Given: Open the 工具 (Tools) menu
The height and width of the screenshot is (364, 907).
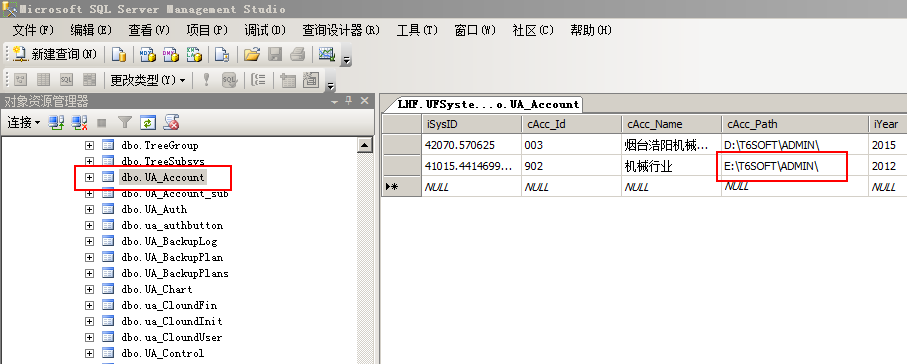Looking at the screenshot, I should pyautogui.click(x=417, y=30).
